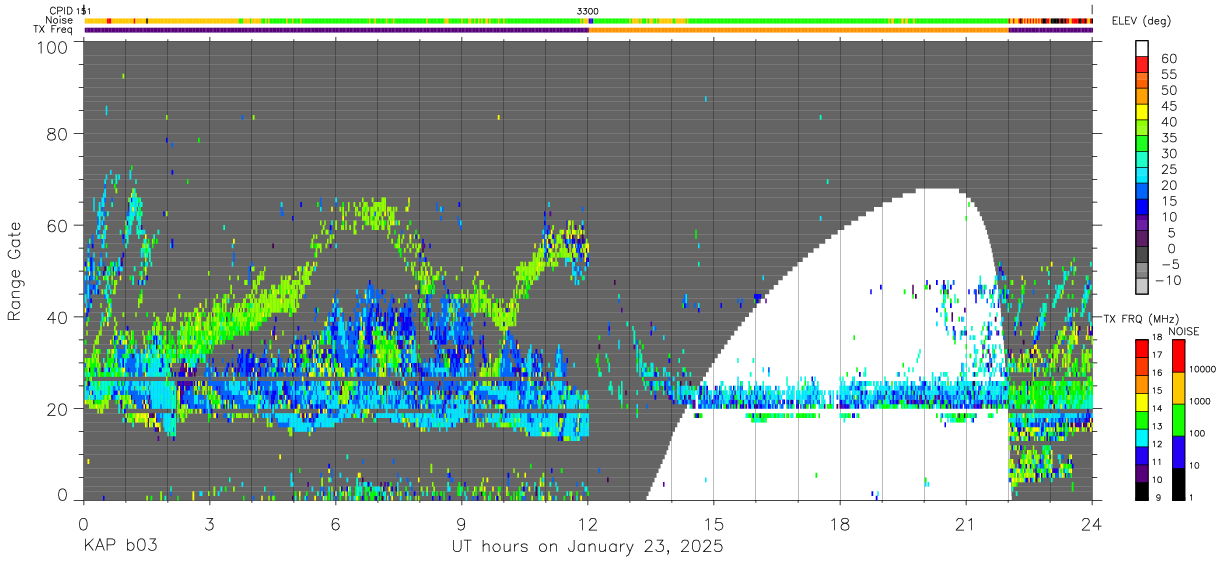The image size is (1228, 567).
Task: Click the green segment of the NOISE color bar
Action: point(1178,419)
